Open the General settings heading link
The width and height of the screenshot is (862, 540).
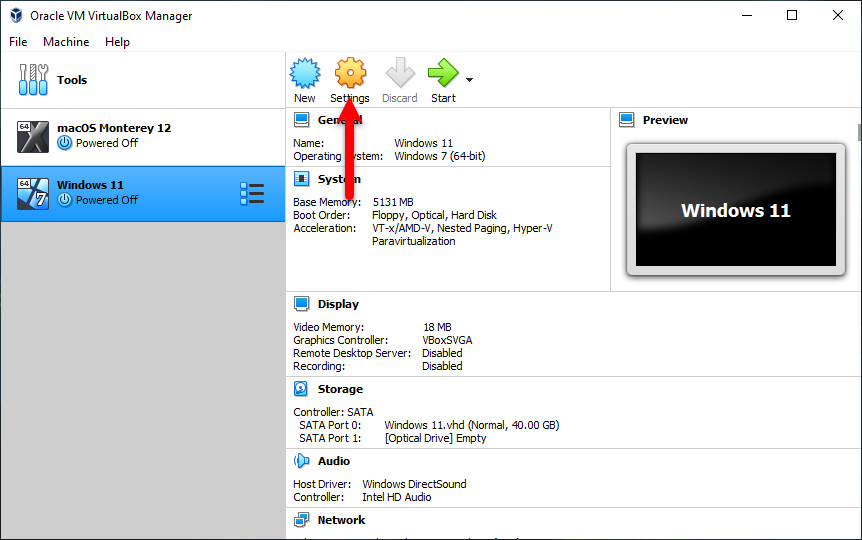[340, 120]
